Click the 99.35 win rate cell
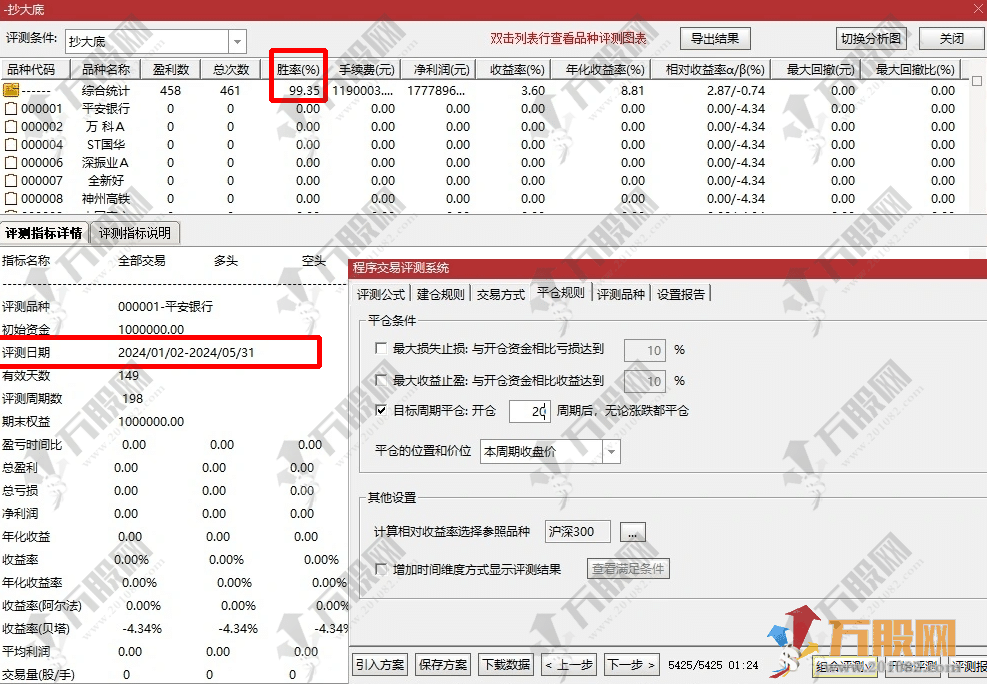The height and width of the screenshot is (684, 987). point(305,91)
